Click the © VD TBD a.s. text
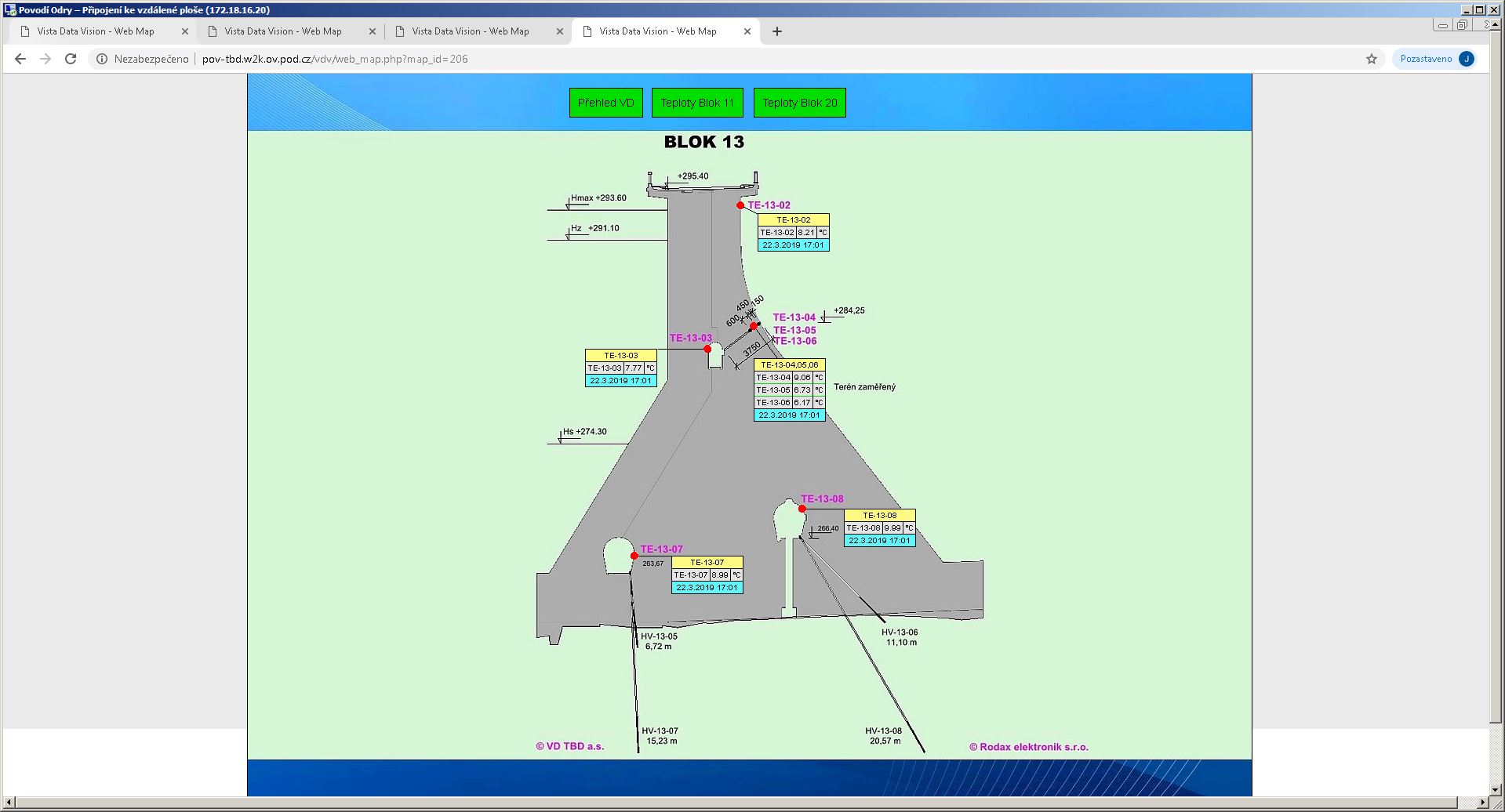The image size is (1505, 812). 570,746
